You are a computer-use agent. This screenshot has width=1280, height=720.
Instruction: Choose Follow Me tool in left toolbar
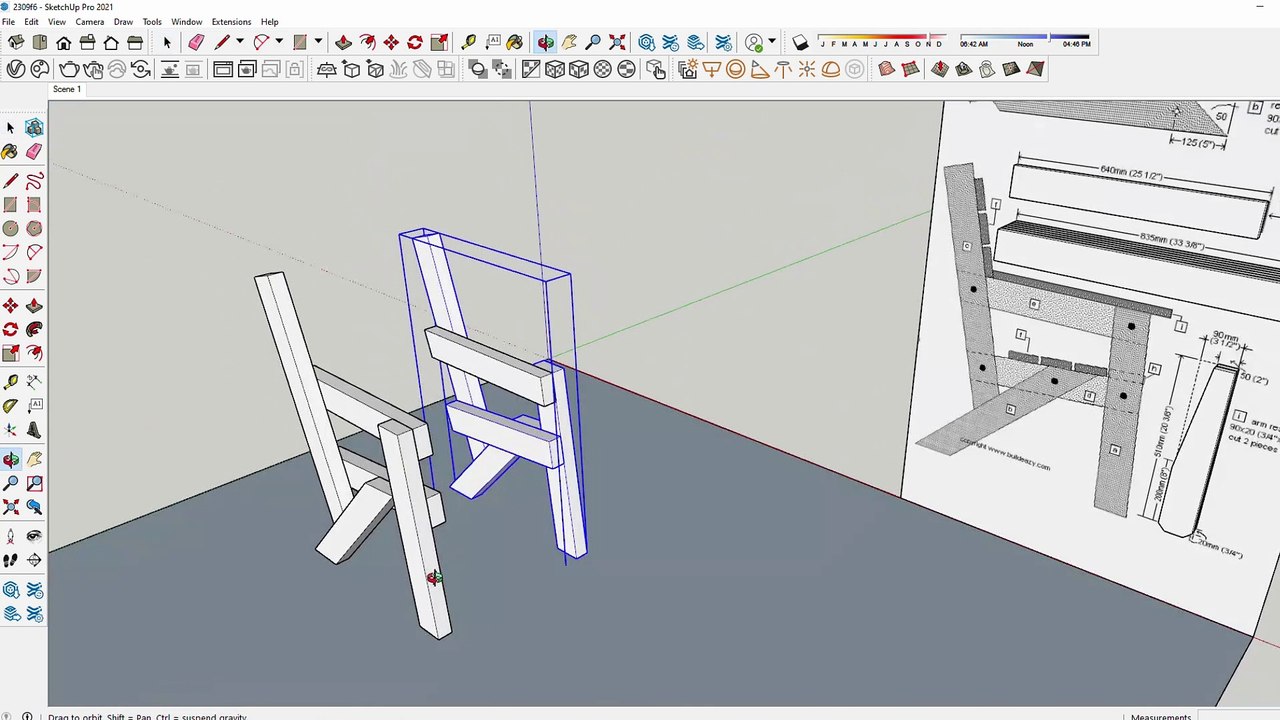pos(34,329)
